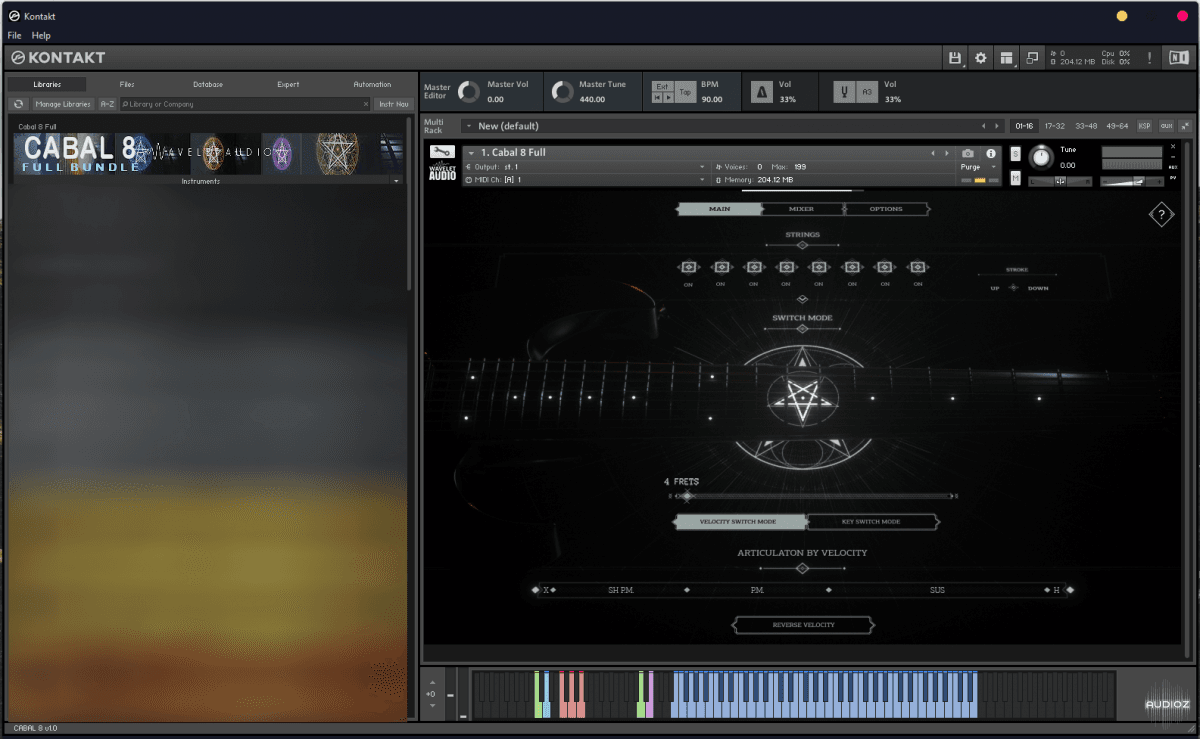Click the keyboard octave up arrow
1200x739 pixels.
(x=431, y=683)
